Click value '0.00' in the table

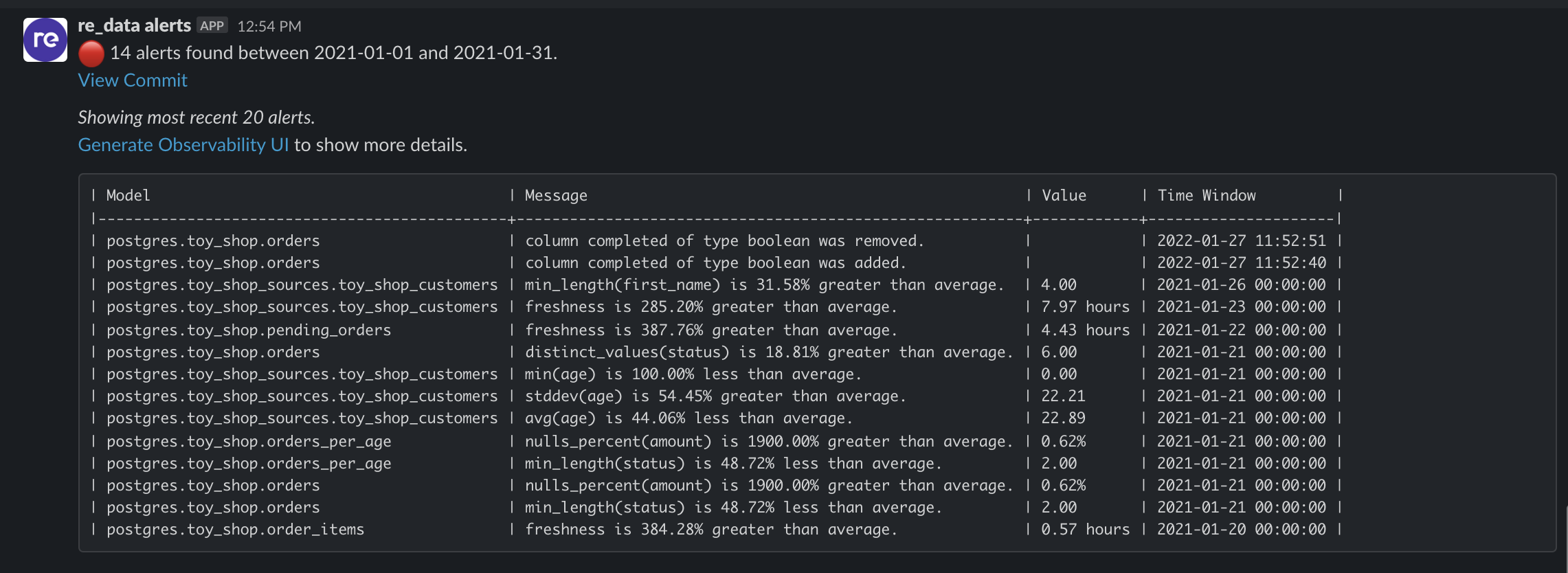coord(1059,374)
